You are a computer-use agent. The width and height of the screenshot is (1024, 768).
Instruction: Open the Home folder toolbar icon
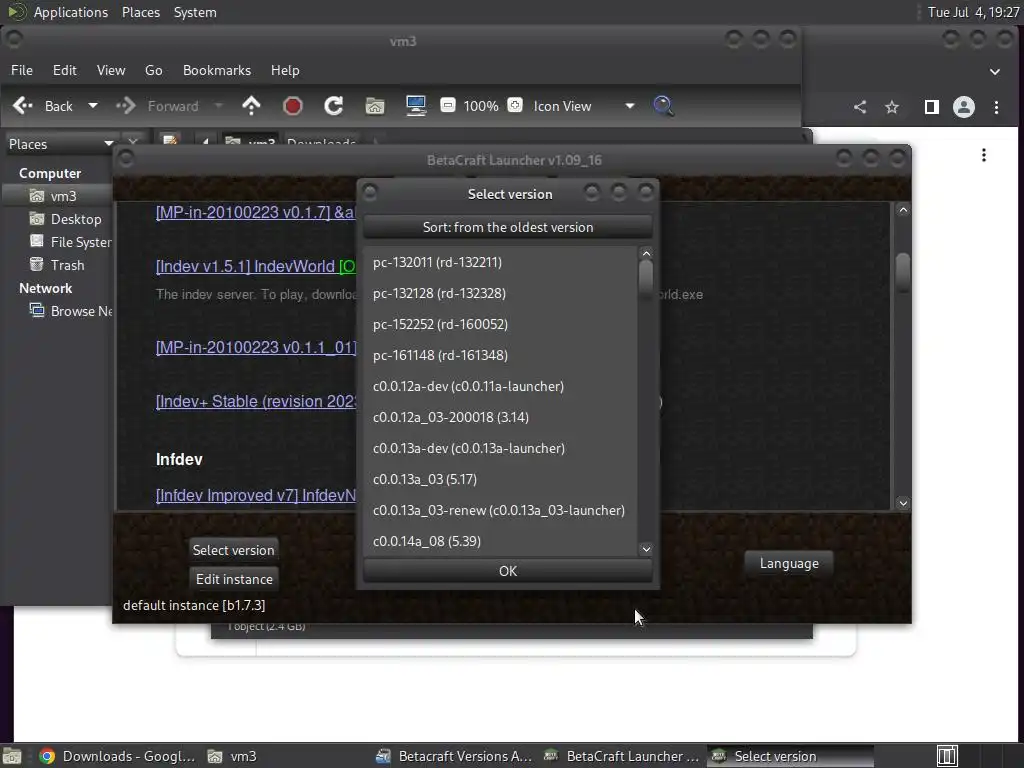[375, 106]
